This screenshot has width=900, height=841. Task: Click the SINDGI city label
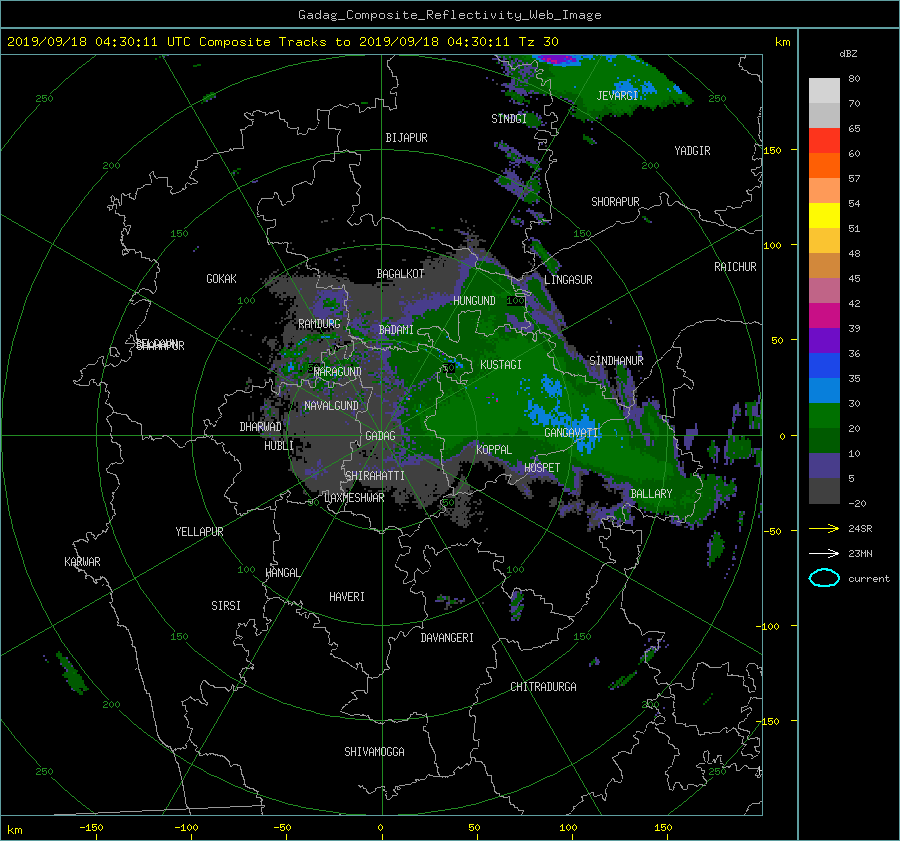[x=509, y=119]
